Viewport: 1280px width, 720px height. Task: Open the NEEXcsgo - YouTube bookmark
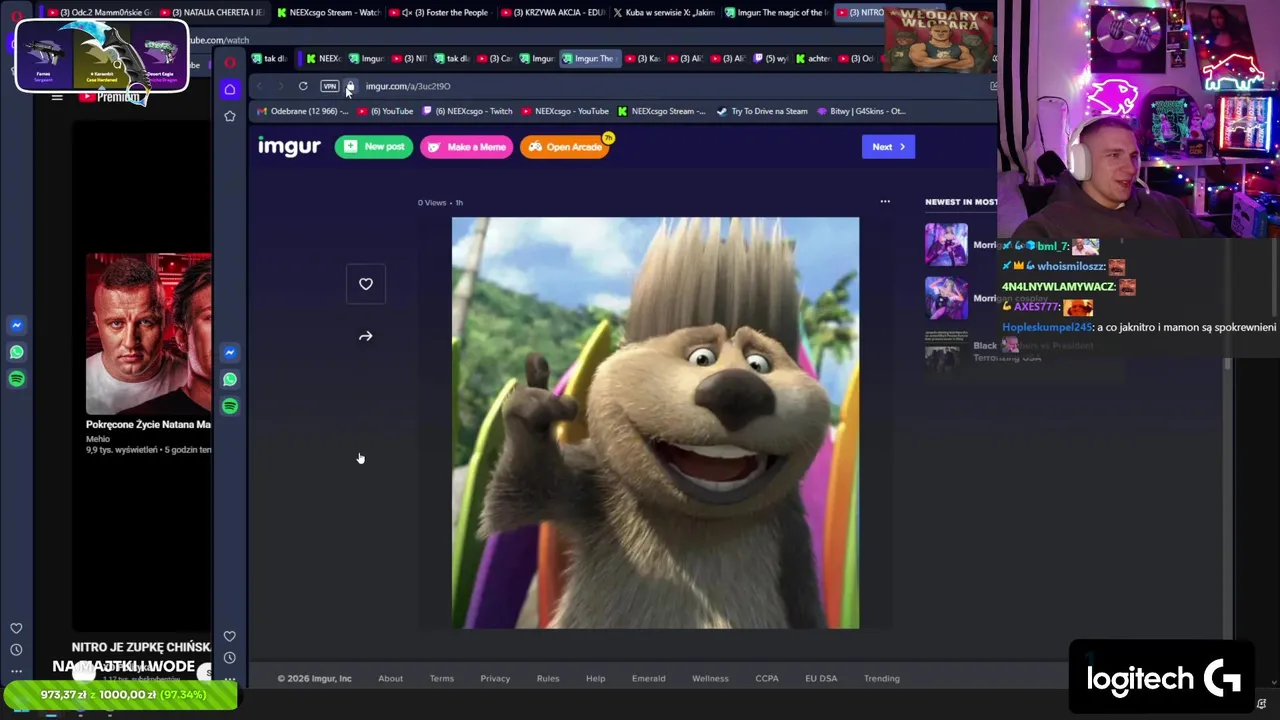[564, 111]
